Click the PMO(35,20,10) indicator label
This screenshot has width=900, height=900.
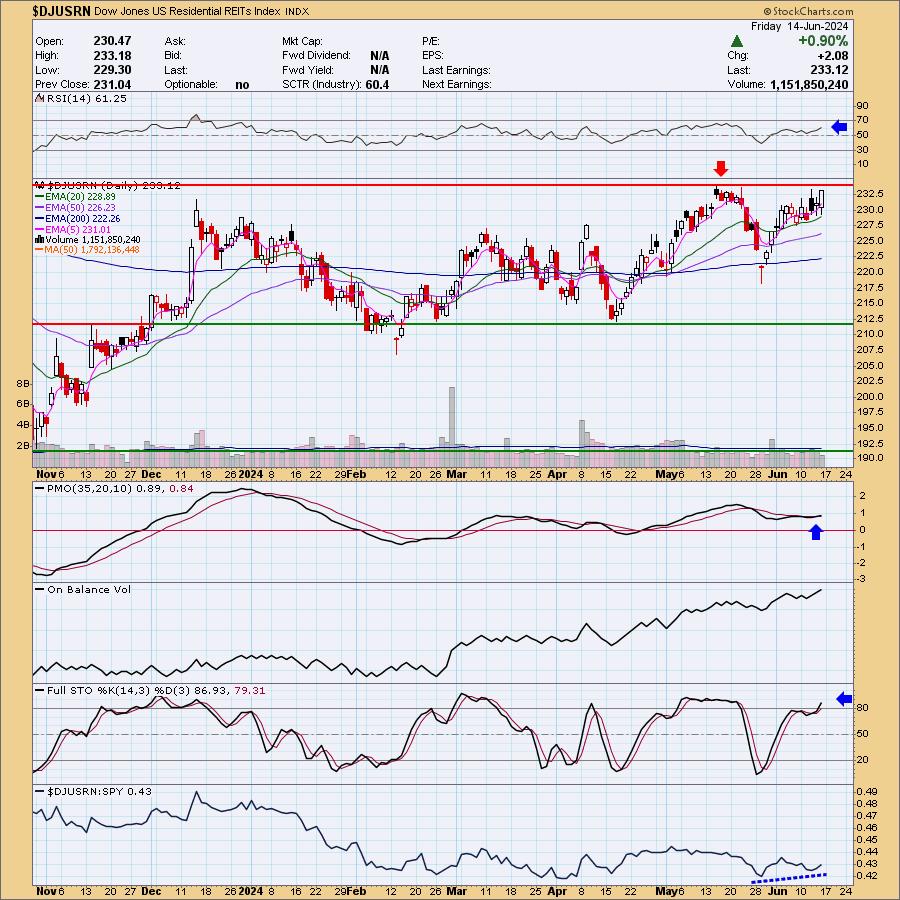point(120,488)
